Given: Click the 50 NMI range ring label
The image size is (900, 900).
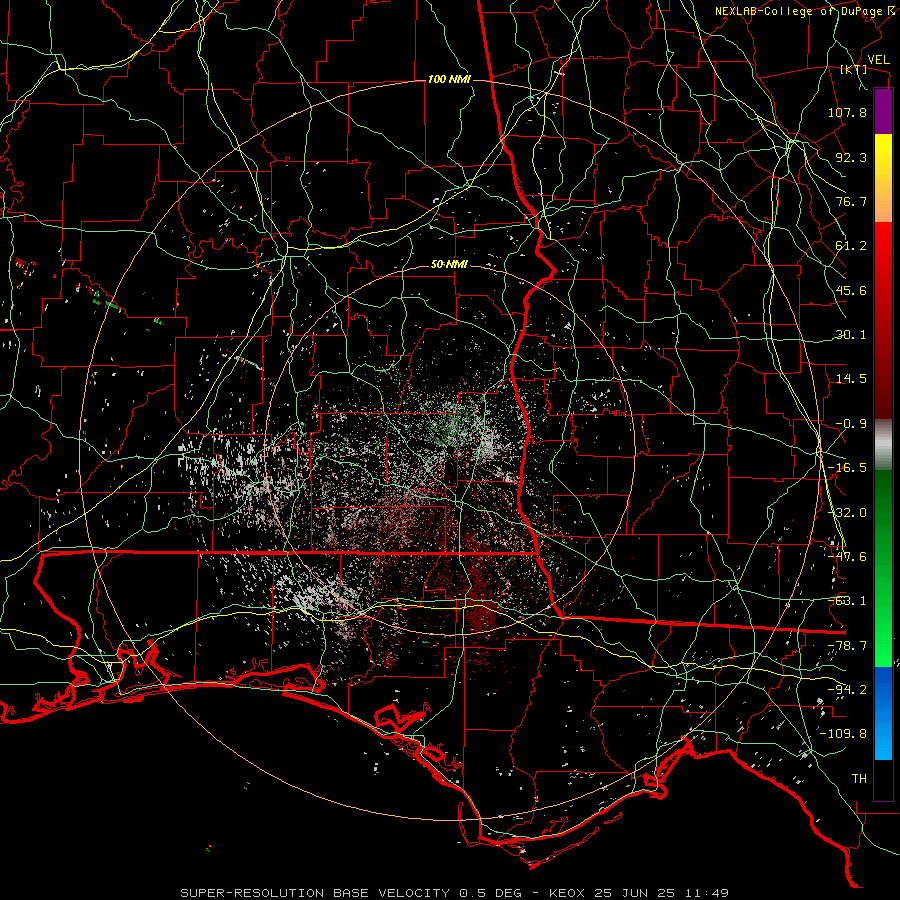Looking at the screenshot, I should 449,265.
